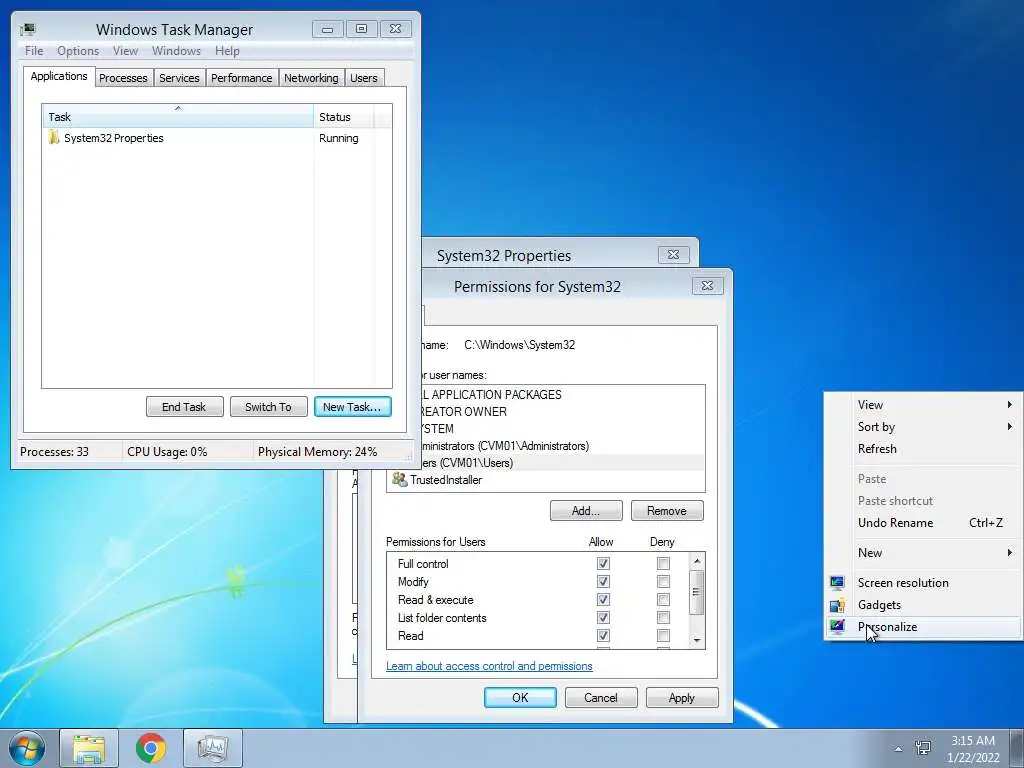The height and width of the screenshot is (768, 1024).
Task: Click the Screen resolution monitor icon
Action: coord(837,583)
